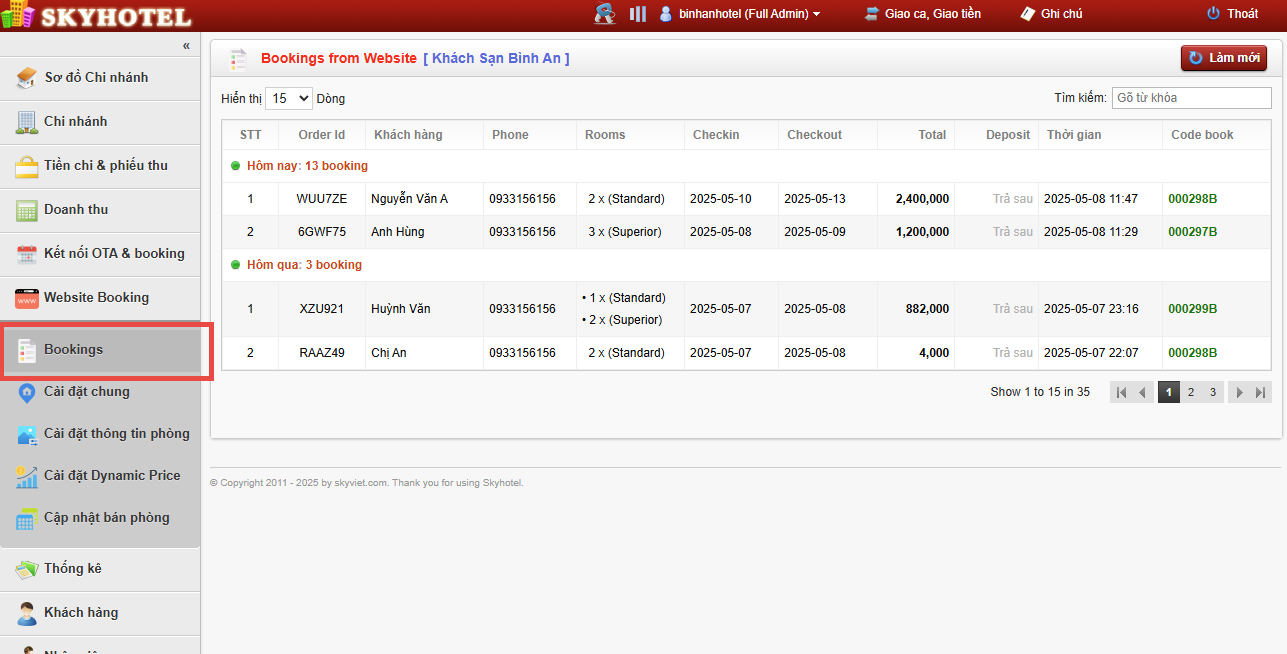Screen dimensions: 1287x654
Task: Click the three-bar icon in top header
Action: 637,14
